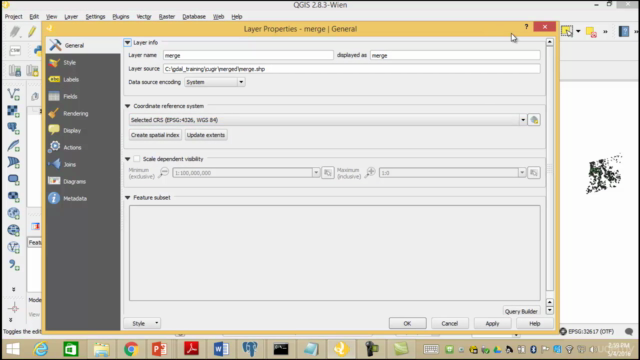
Task: Open Word from taskbar
Action: click(221, 349)
